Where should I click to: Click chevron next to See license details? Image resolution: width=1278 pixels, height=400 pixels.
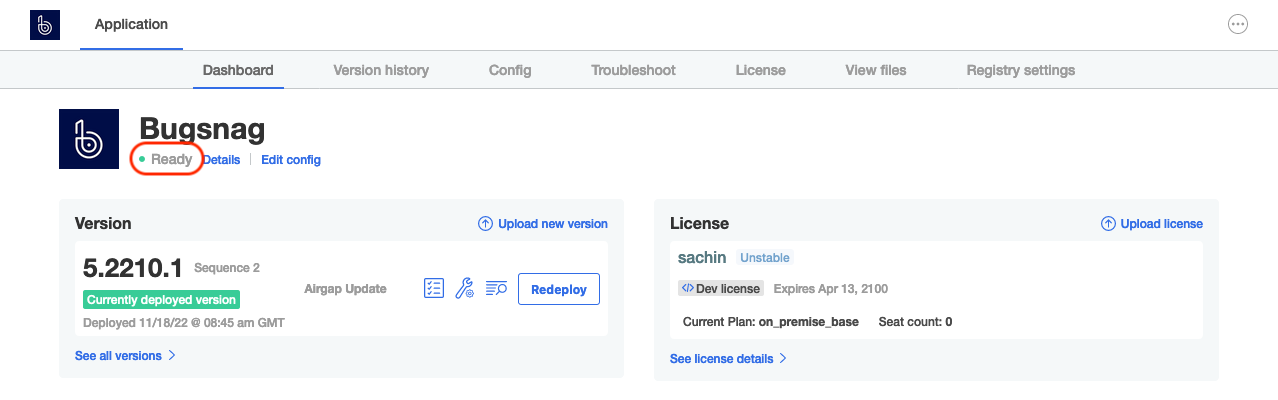point(783,359)
